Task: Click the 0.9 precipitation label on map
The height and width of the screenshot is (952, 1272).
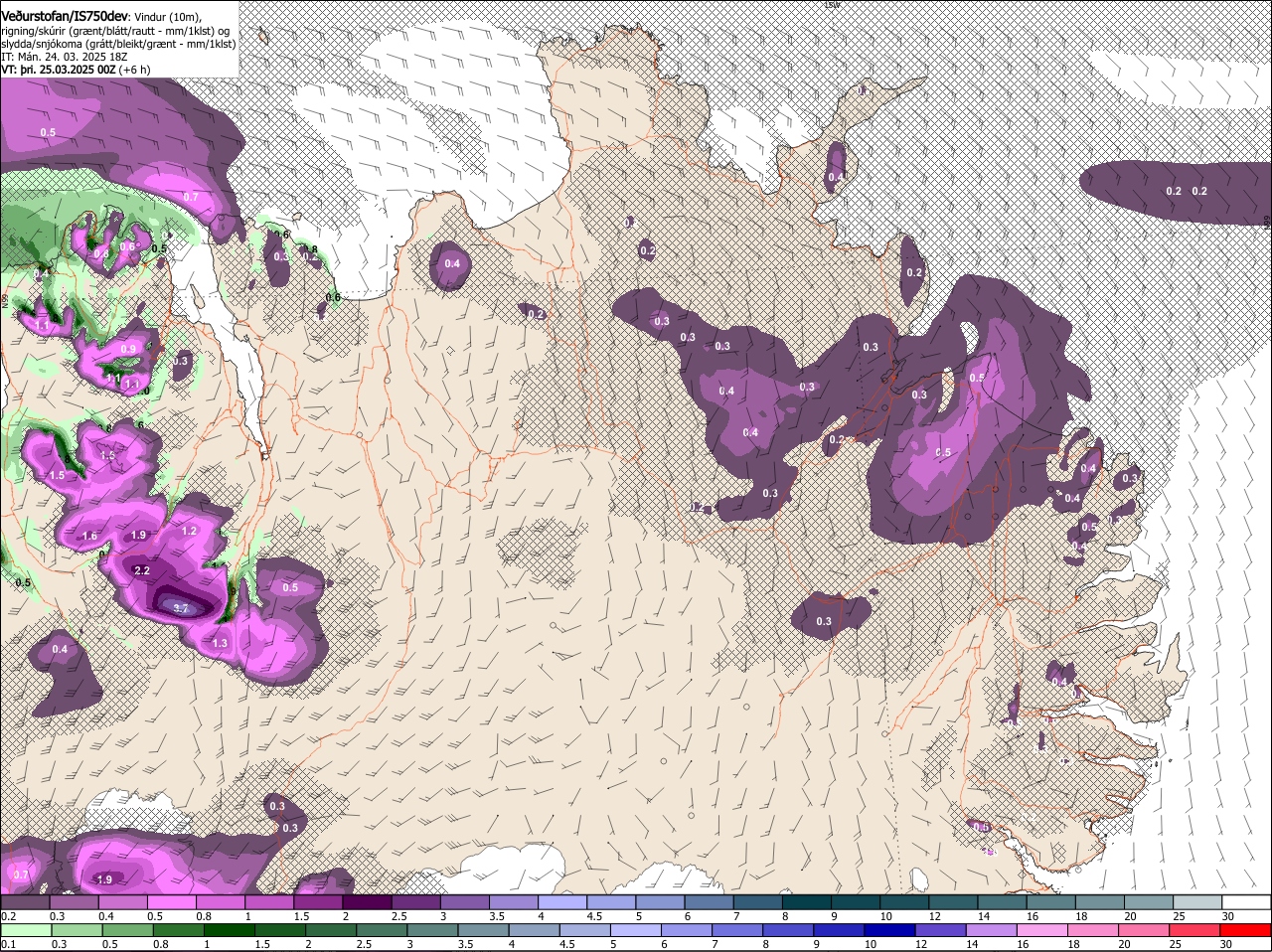Action: click(x=128, y=349)
